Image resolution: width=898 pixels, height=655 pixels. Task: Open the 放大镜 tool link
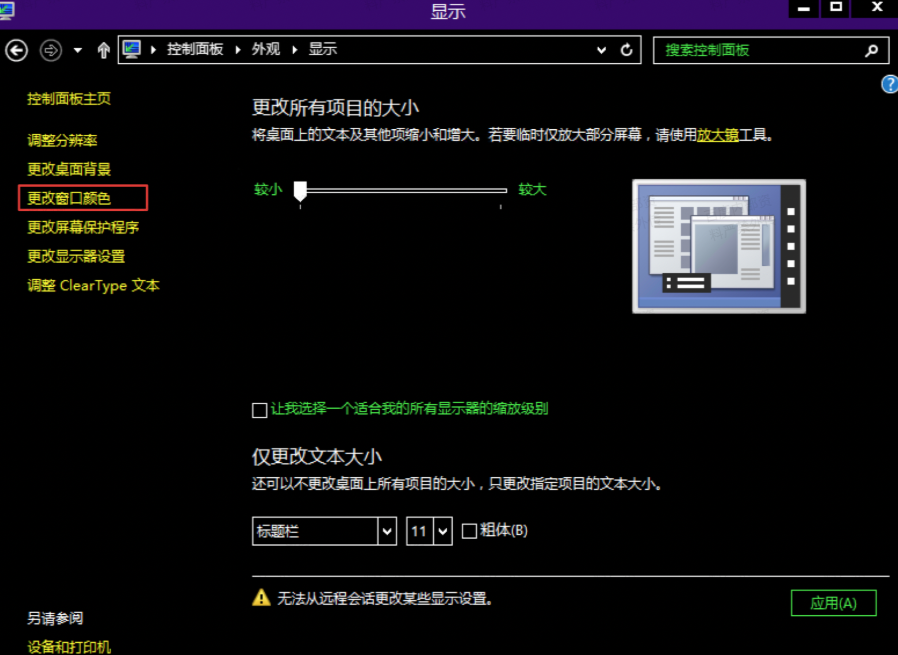pos(717,135)
